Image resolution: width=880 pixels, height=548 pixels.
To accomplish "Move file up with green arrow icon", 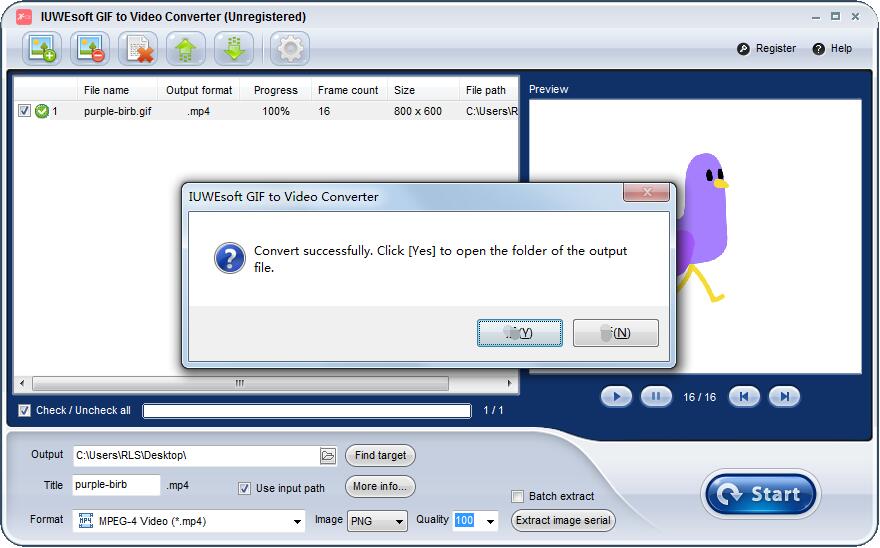I will tap(186, 48).
